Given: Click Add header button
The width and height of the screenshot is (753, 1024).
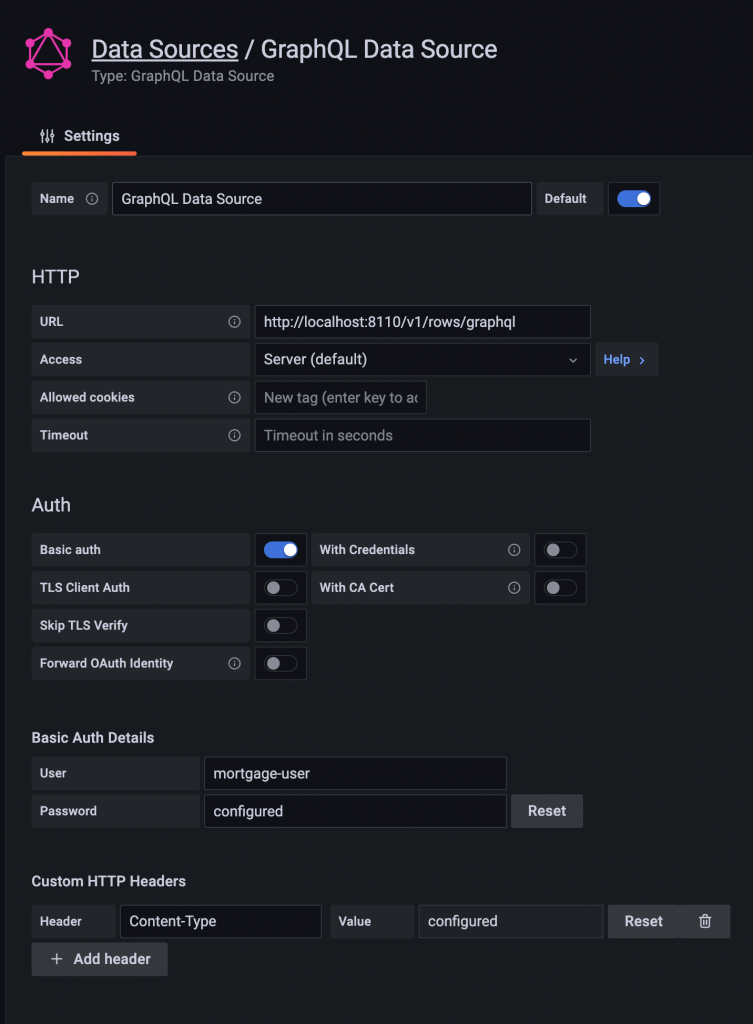Looking at the screenshot, I should [x=99, y=959].
